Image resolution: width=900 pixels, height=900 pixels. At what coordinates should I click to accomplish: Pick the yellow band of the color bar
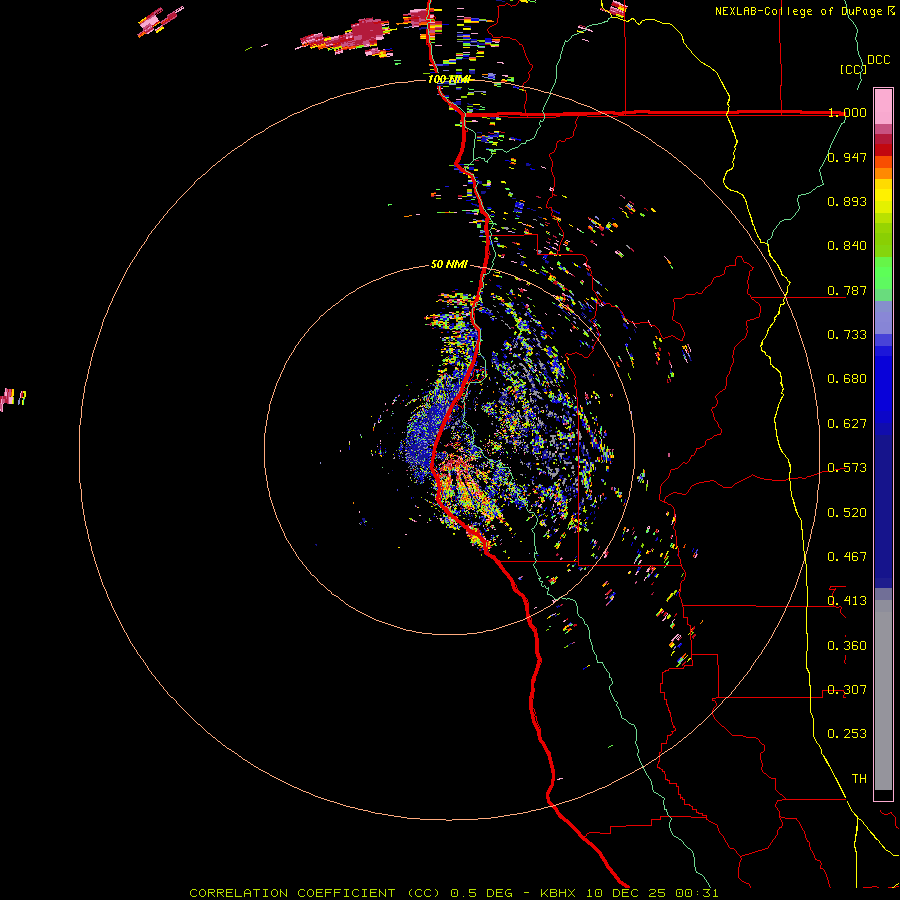click(x=883, y=196)
